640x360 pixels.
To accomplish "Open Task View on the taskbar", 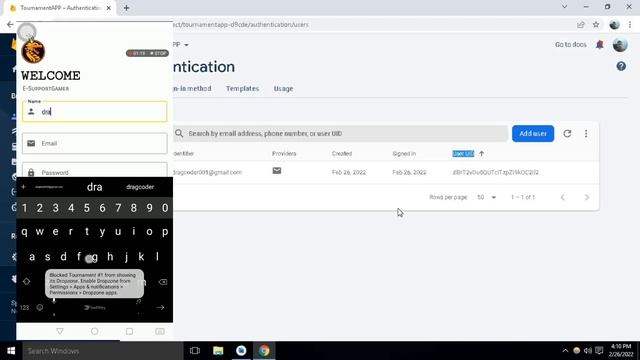I will click(195, 351).
